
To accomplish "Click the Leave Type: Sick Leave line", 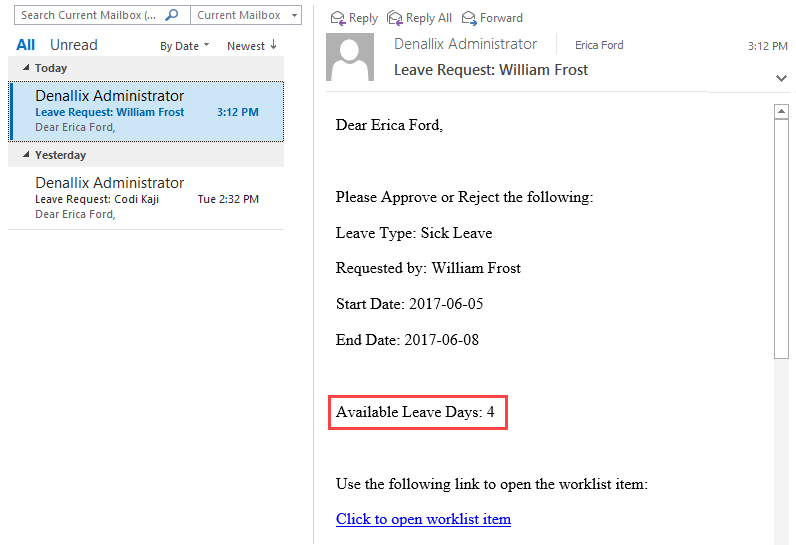I will pos(414,233).
